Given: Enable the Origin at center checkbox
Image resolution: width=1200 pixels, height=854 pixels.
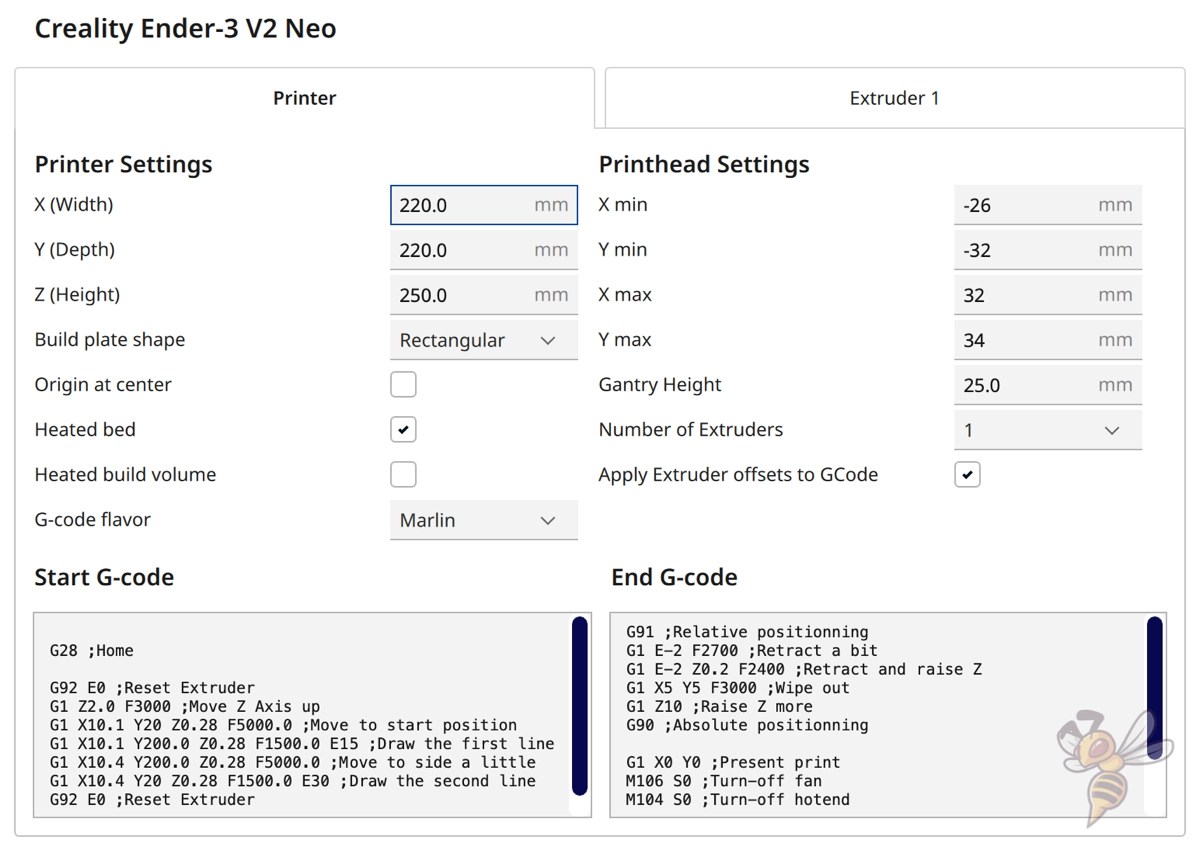Looking at the screenshot, I should pos(403,384).
